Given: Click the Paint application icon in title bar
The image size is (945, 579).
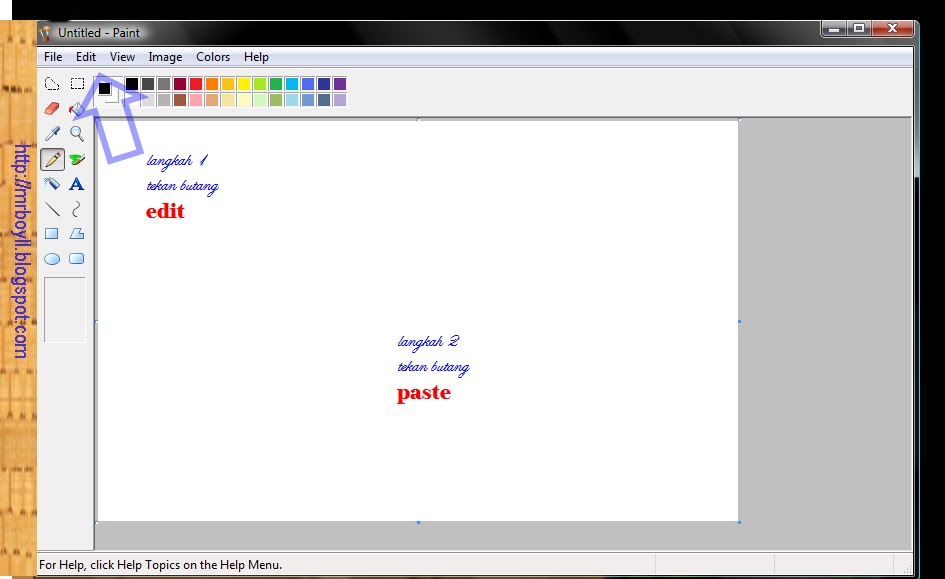Looking at the screenshot, I should (x=46, y=33).
